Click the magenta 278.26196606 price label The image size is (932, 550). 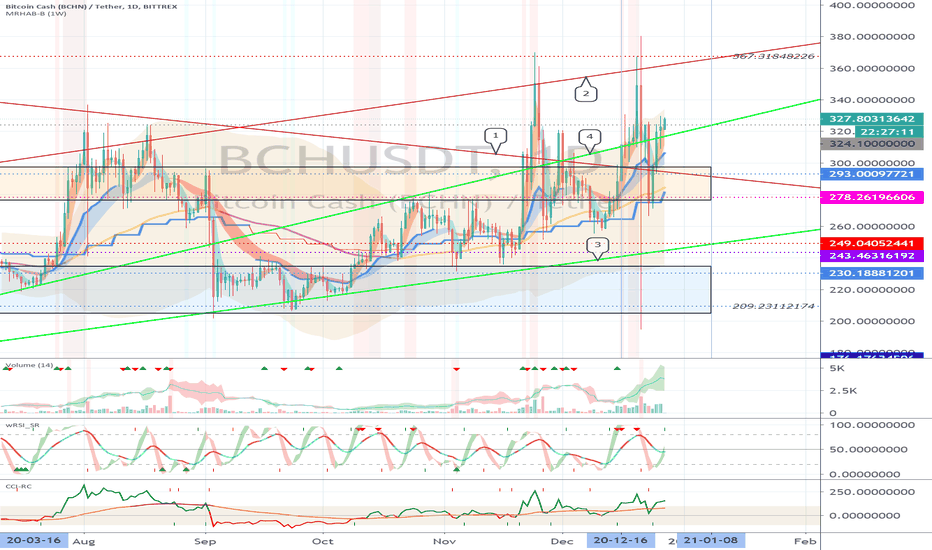click(871, 197)
